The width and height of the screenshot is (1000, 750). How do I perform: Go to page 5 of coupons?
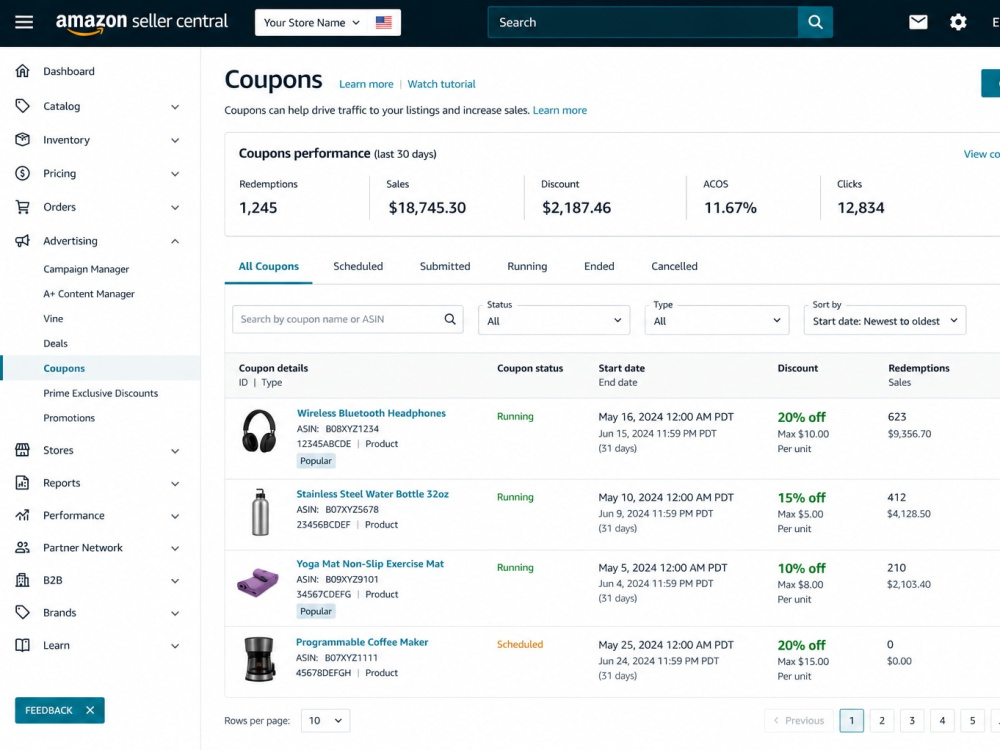pos(972,721)
